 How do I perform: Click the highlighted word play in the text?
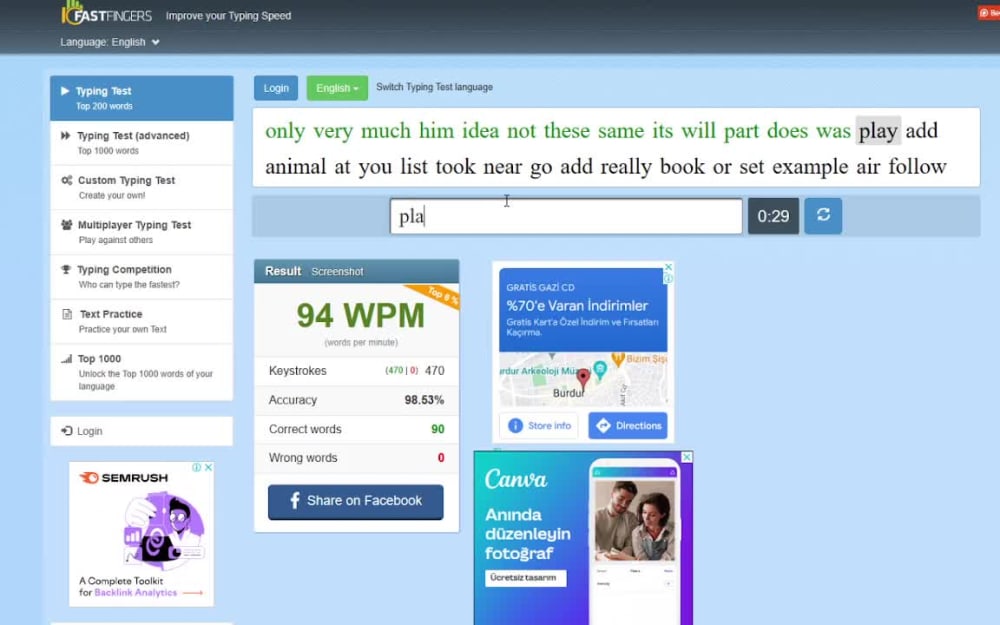[878, 131]
